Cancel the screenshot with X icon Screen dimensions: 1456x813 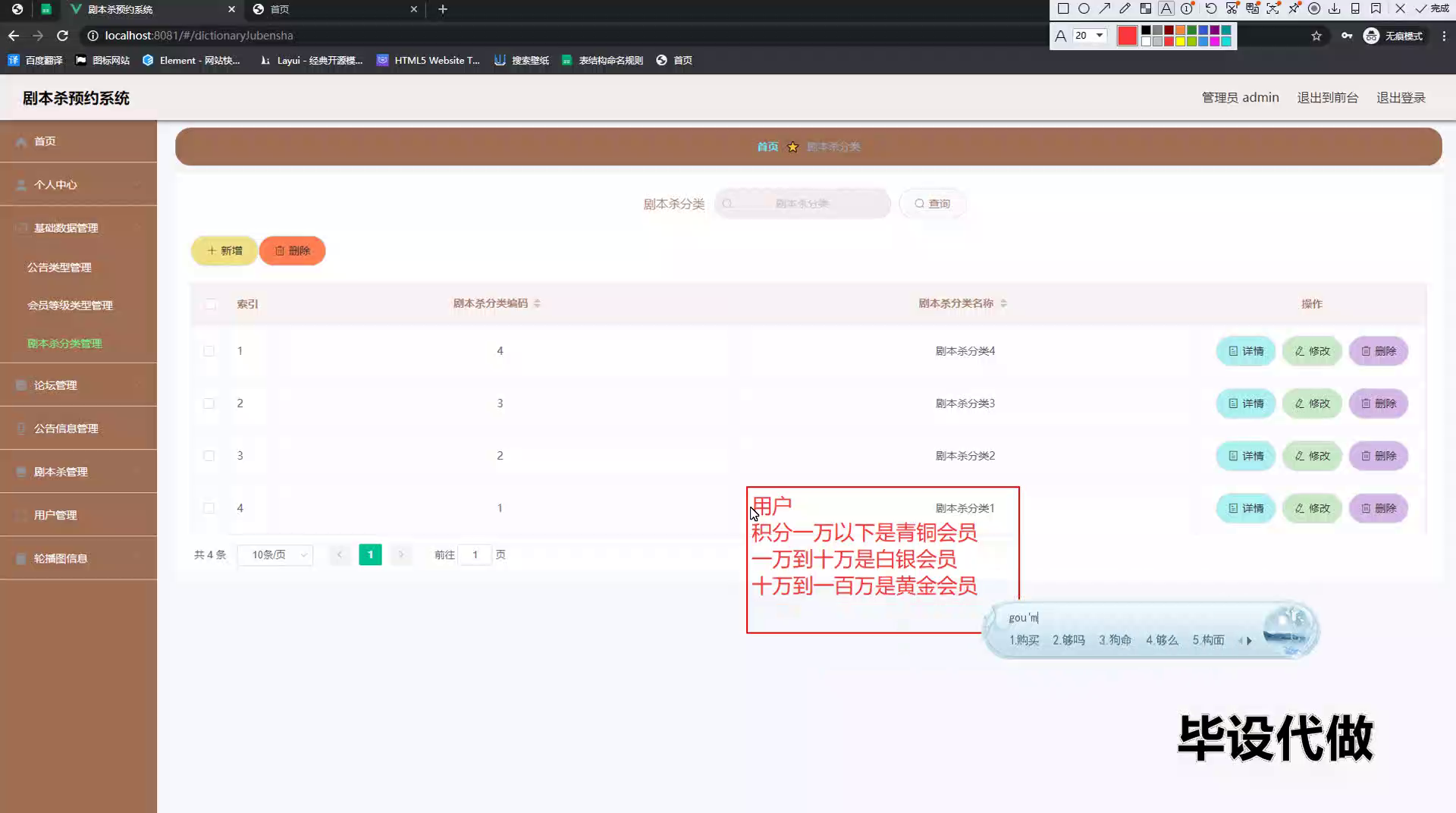click(x=1400, y=9)
